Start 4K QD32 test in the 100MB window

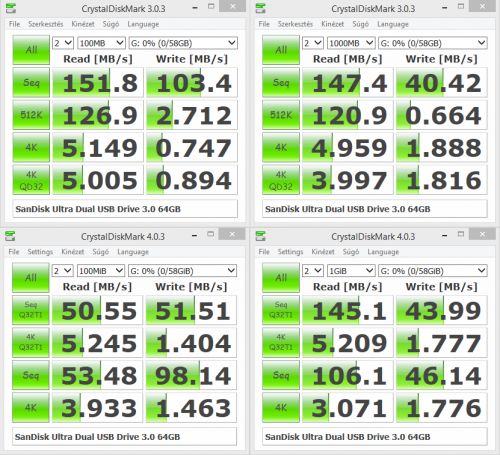31,180
